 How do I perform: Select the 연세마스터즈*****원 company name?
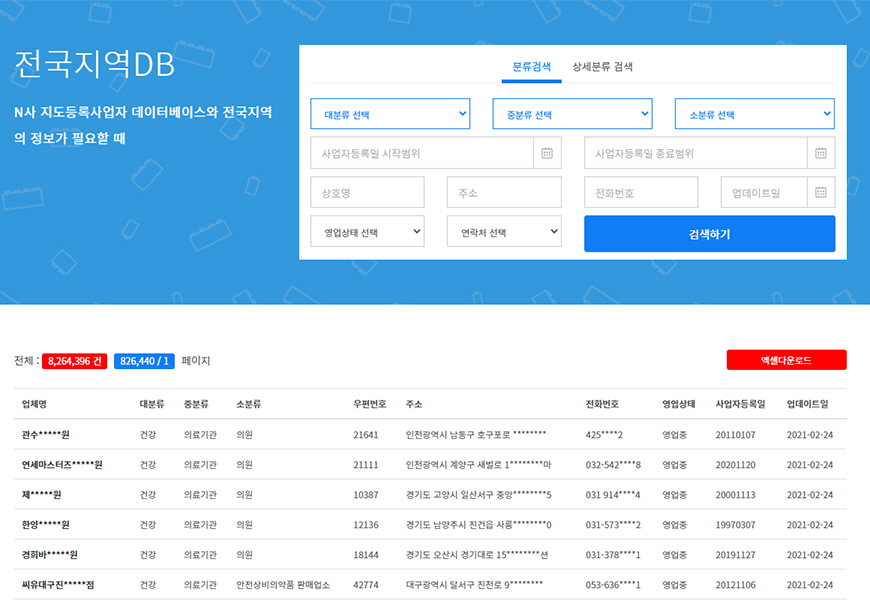point(62,465)
